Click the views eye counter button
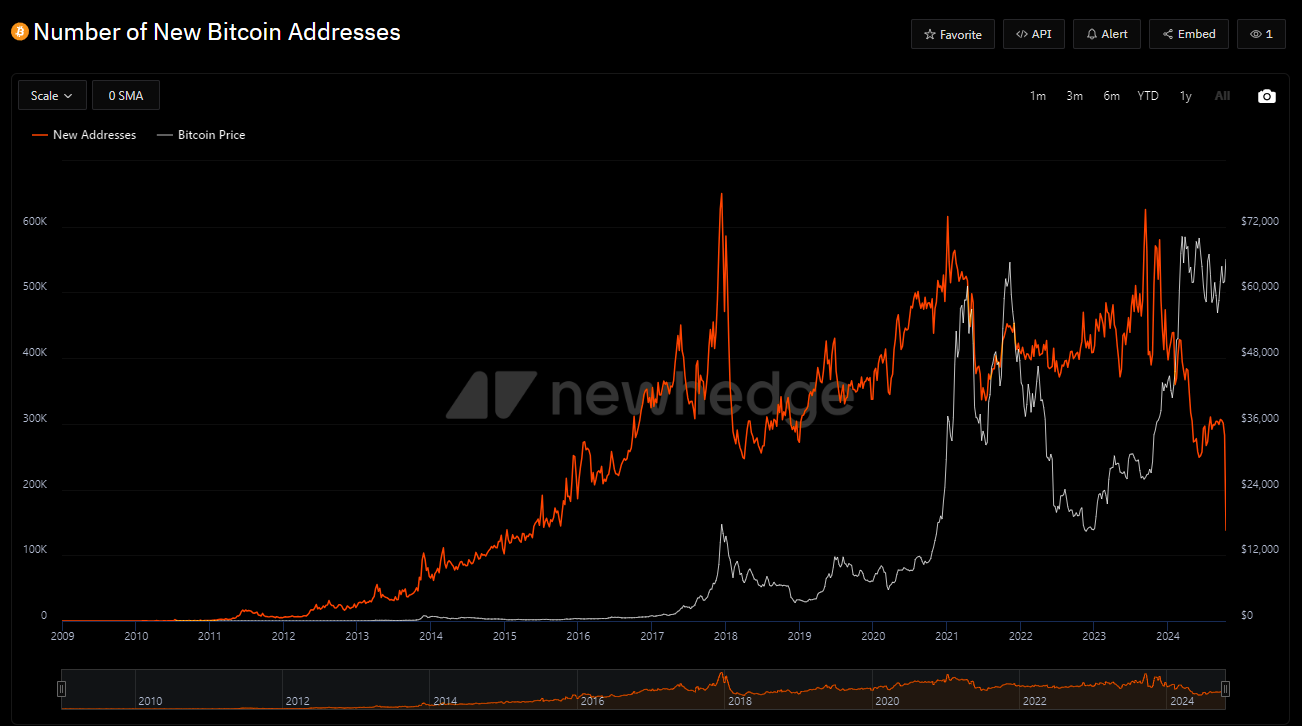Image resolution: width=1302 pixels, height=726 pixels. pyautogui.click(x=1262, y=34)
